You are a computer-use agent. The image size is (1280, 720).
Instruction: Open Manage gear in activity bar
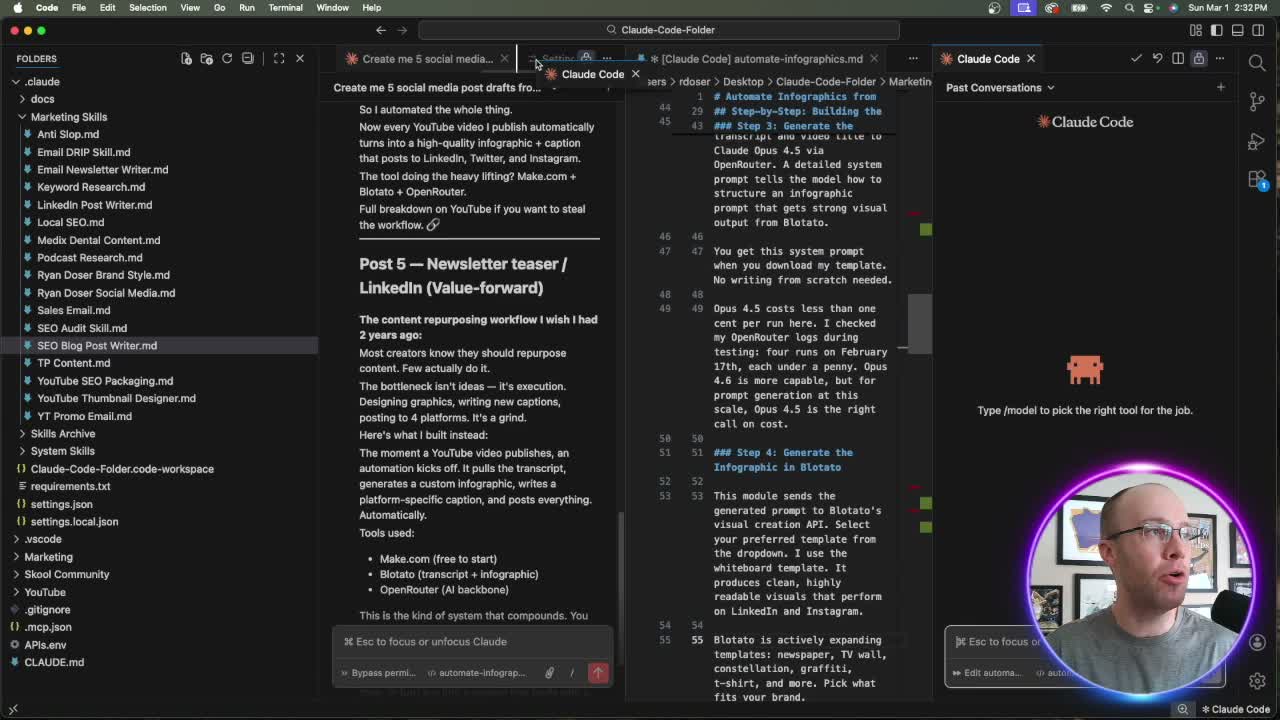tap(1257, 681)
